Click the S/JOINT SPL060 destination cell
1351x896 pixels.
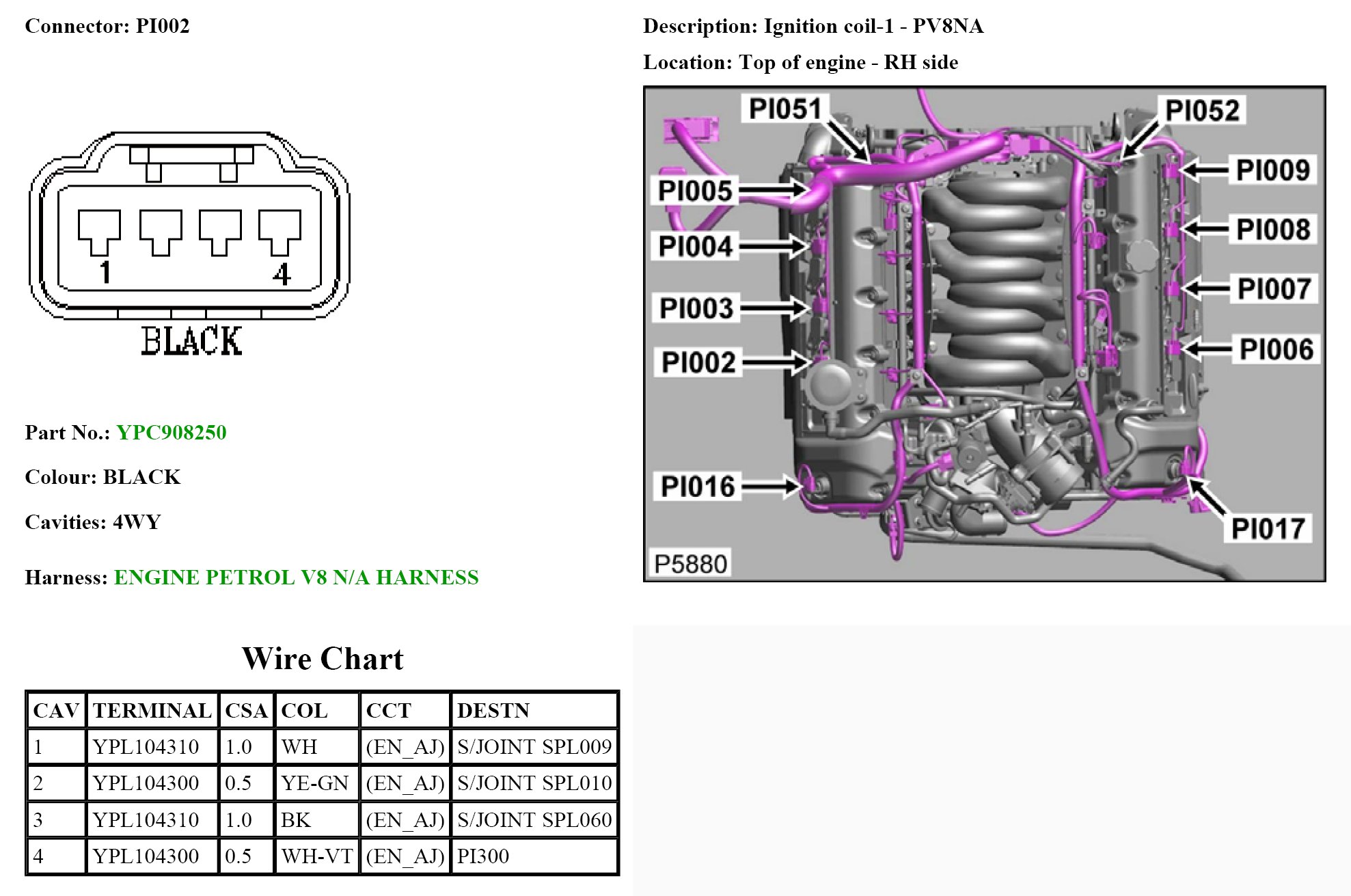534,819
